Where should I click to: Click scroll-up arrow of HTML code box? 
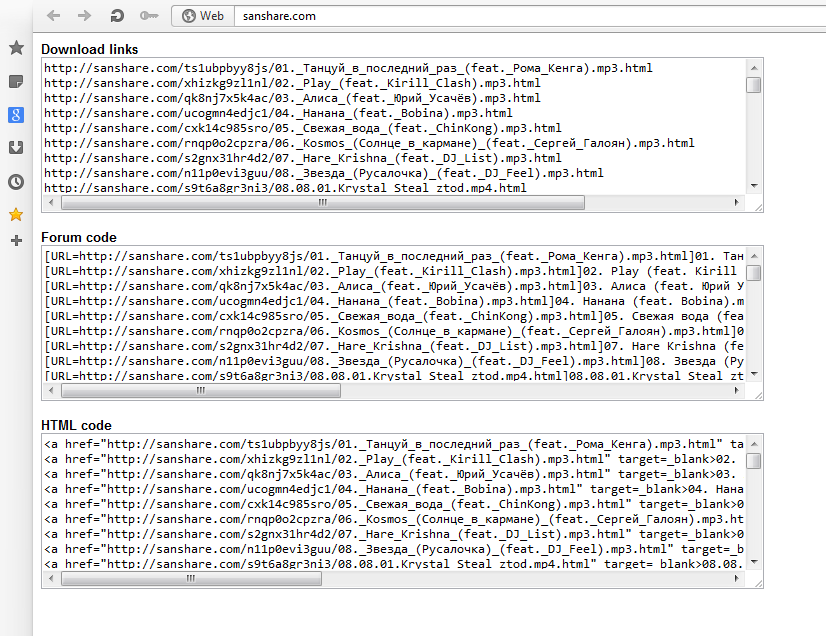coord(754,444)
